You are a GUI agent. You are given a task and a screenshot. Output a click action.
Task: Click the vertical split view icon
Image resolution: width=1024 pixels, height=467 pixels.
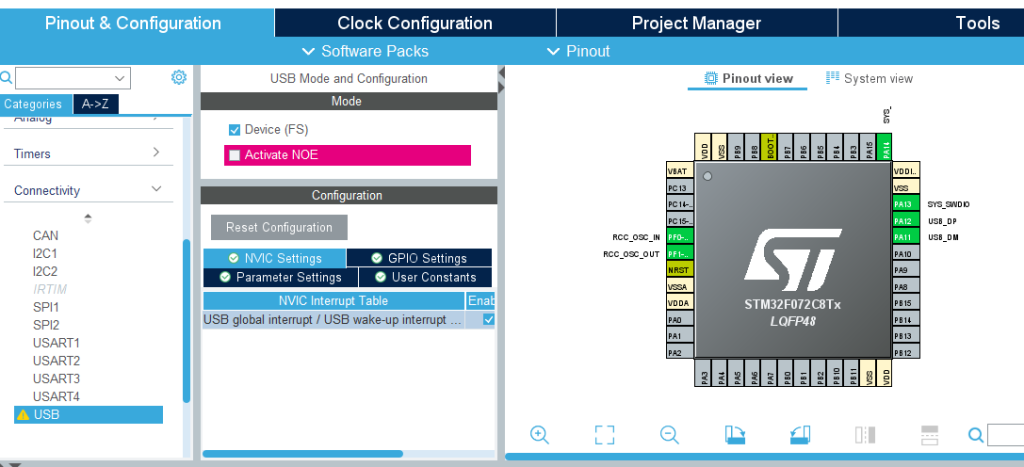pyautogui.click(x=865, y=434)
